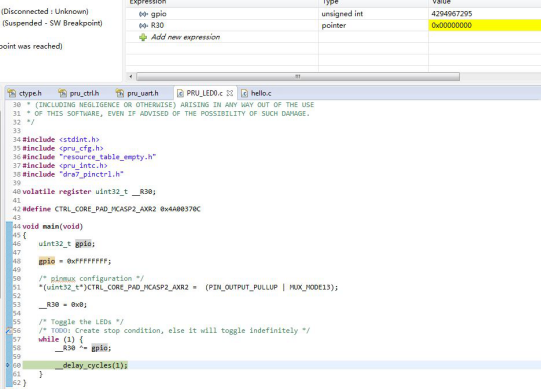Click the value 4294967295
Viewport: 541px width, 389px height.
(451, 14)
